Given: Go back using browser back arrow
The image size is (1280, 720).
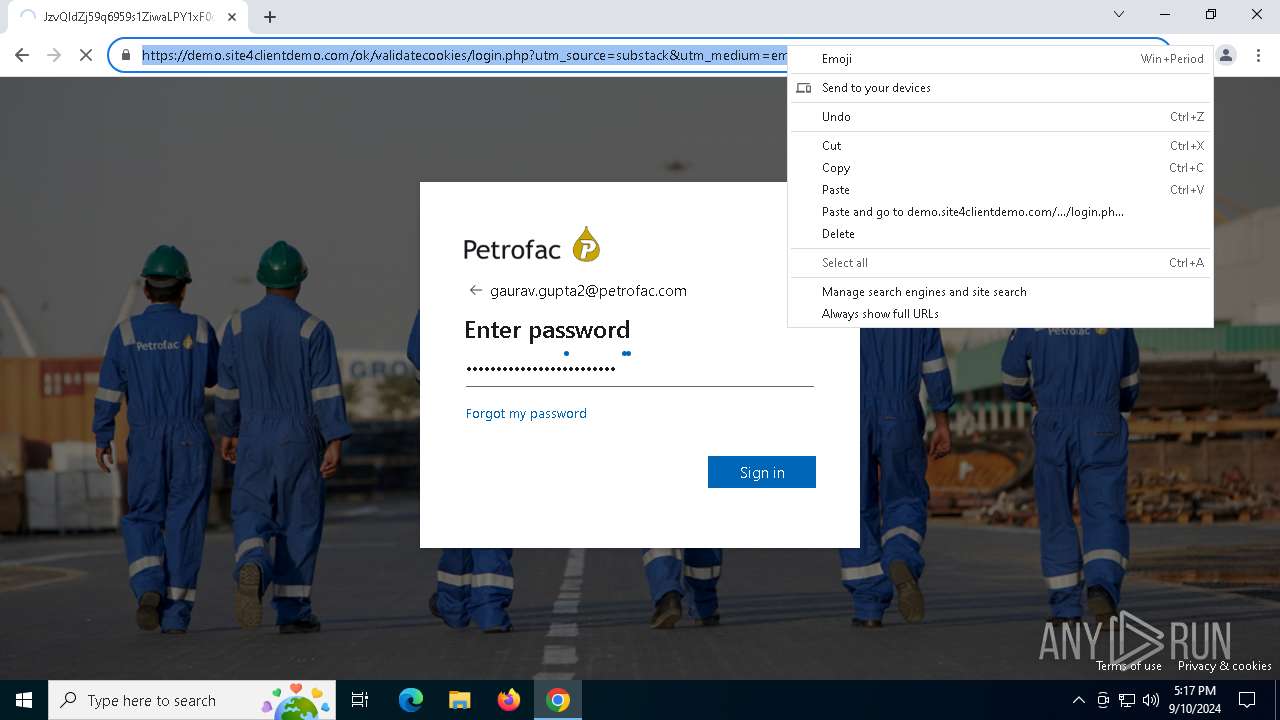Looking at the screenshot, I should (22, 56).
